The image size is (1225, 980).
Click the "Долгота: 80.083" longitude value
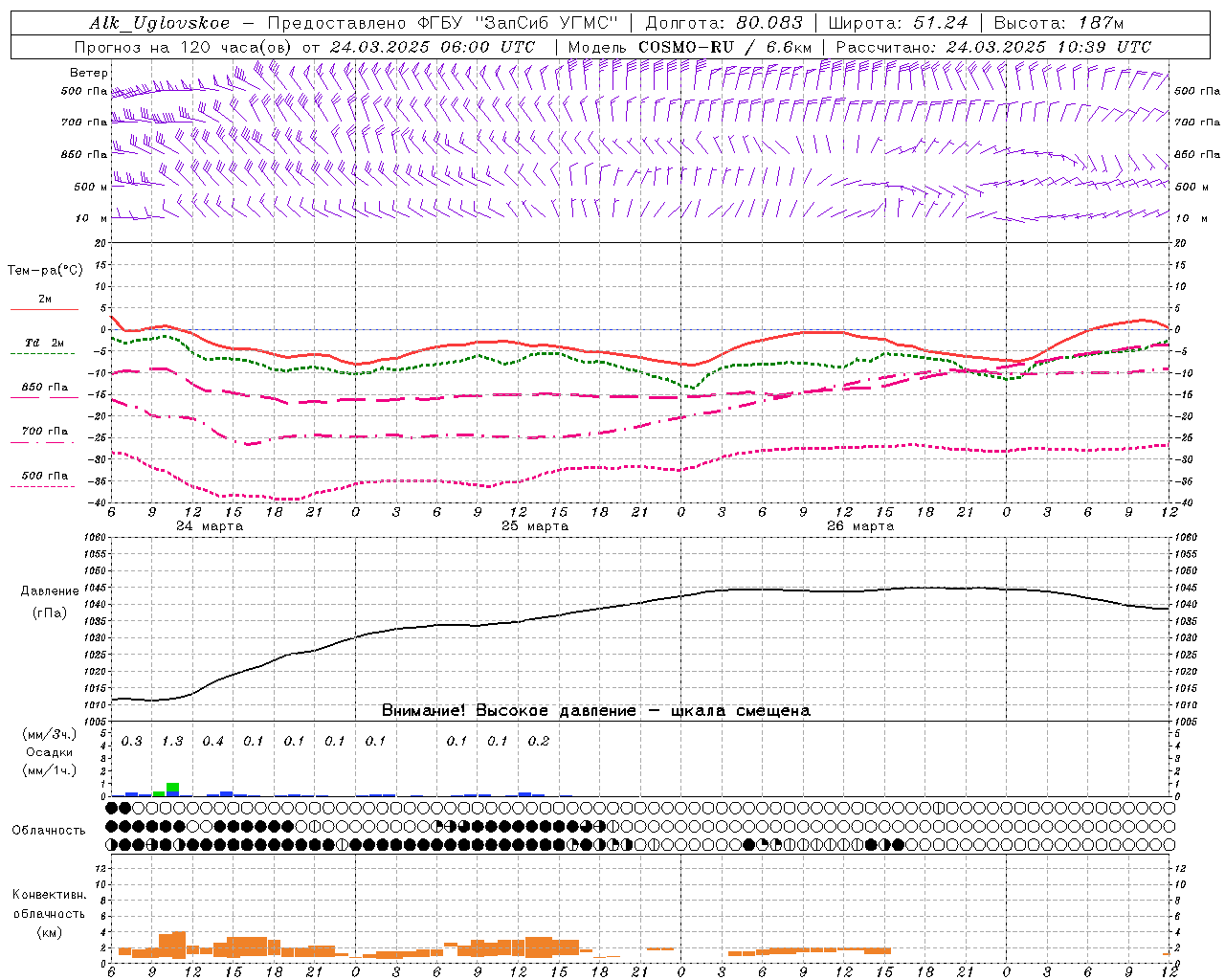(x=723, y=23)
